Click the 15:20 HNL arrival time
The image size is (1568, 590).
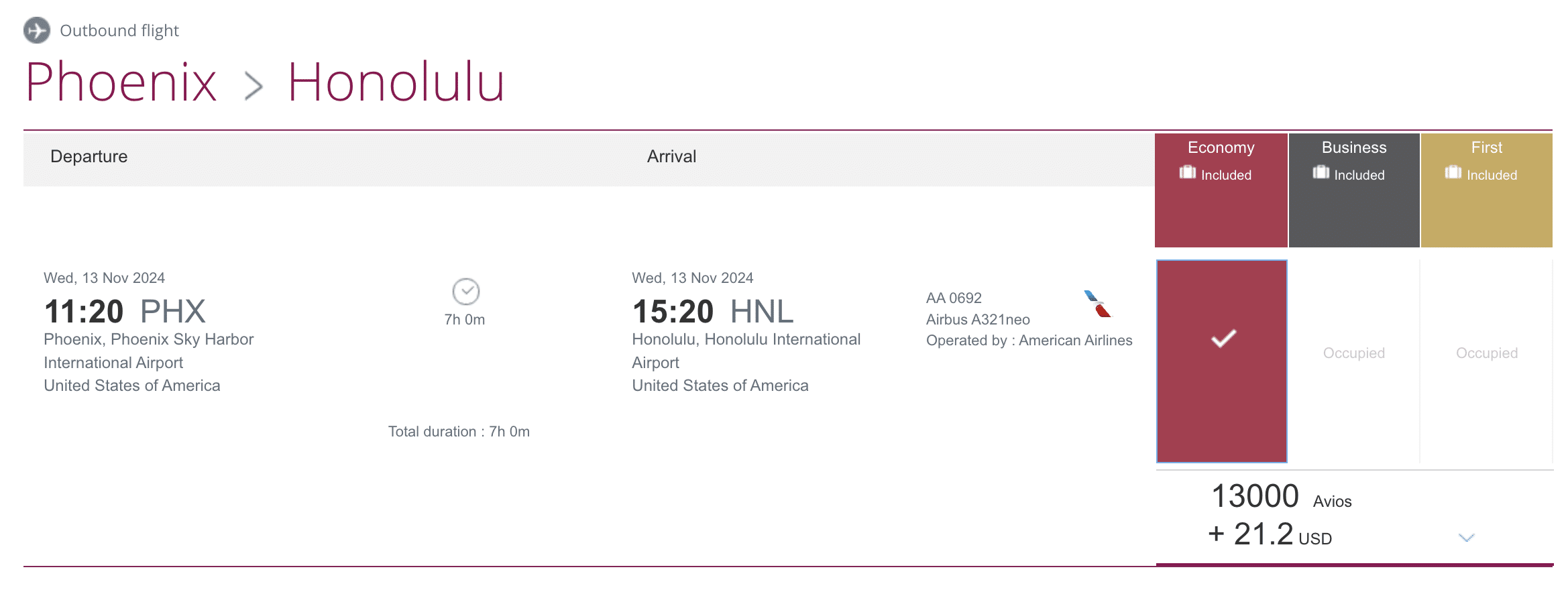[x=712, y=312]
